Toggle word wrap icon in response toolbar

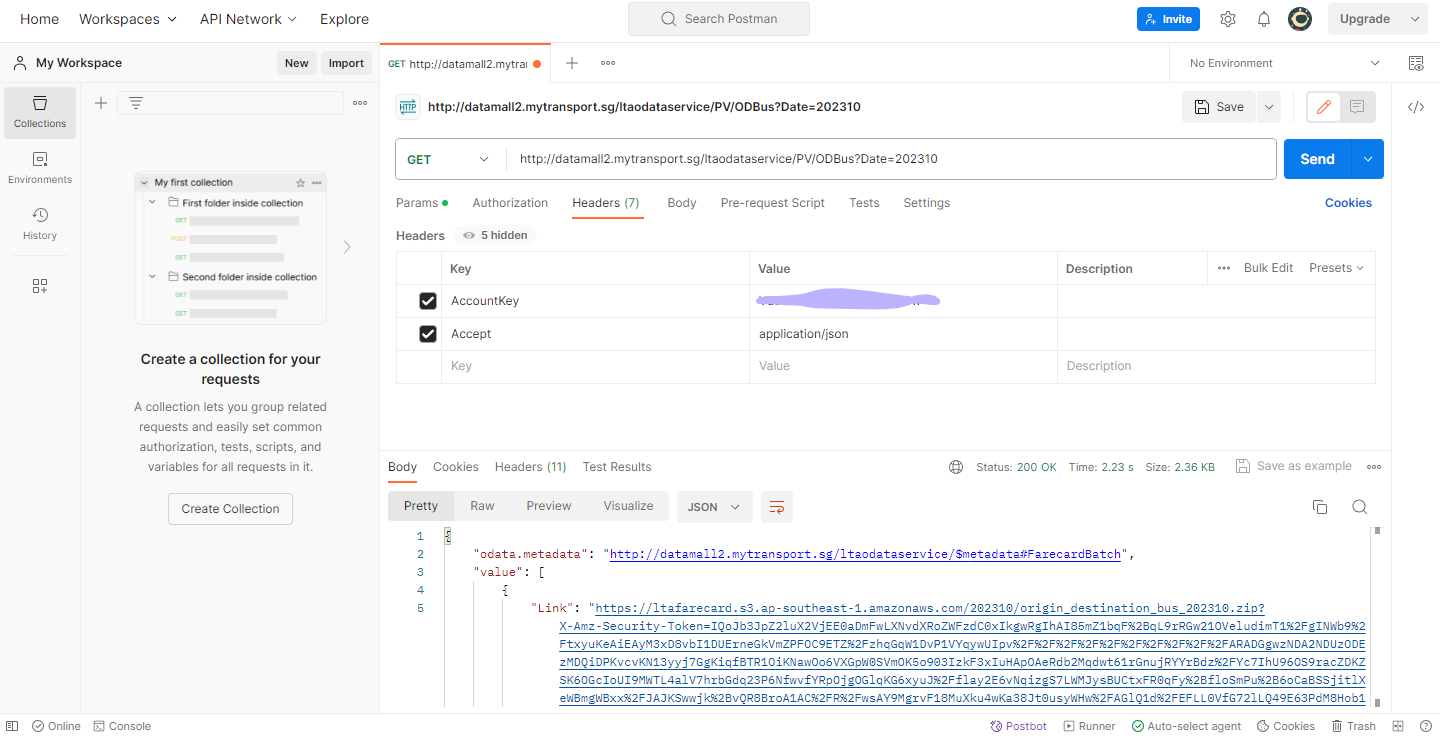click(777, 507)
